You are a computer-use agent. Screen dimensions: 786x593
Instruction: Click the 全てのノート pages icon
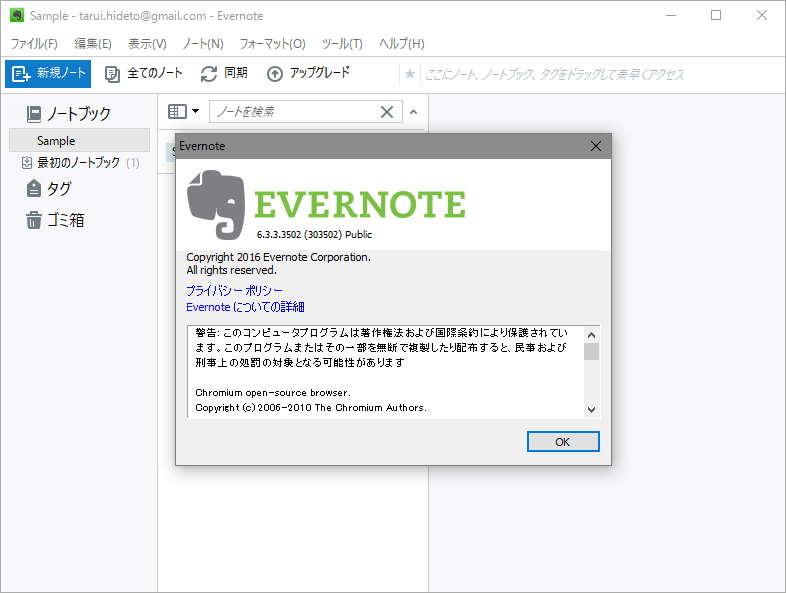click(112, 75)
